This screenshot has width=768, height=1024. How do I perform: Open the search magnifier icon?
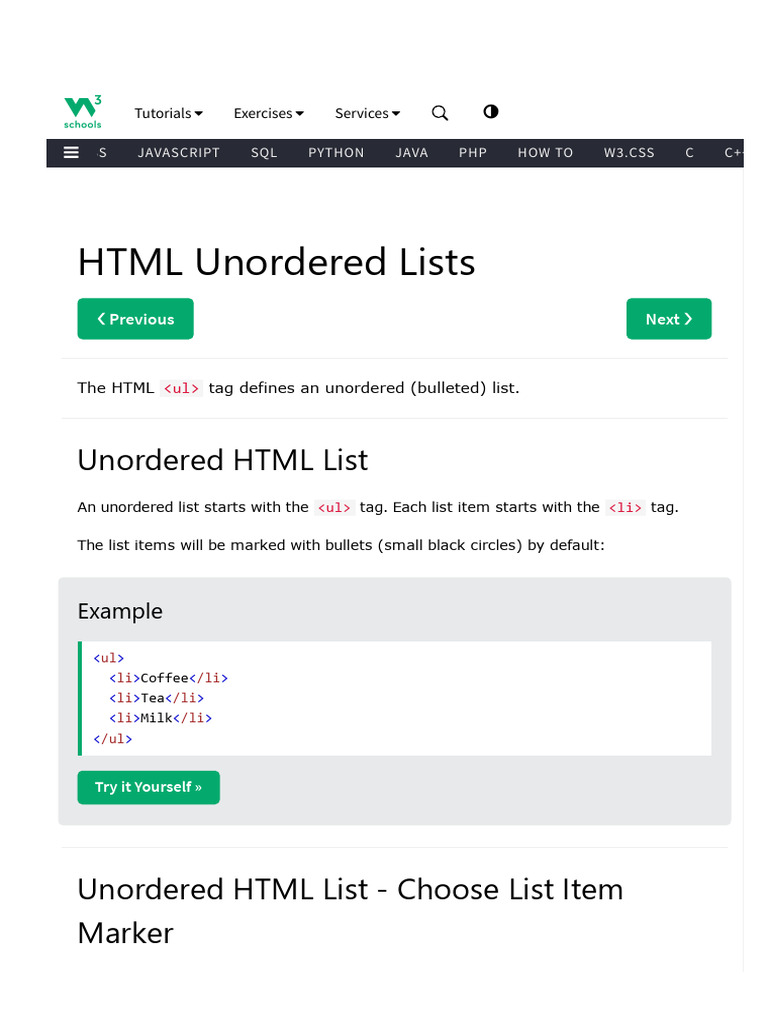click(x=440, y=113)
